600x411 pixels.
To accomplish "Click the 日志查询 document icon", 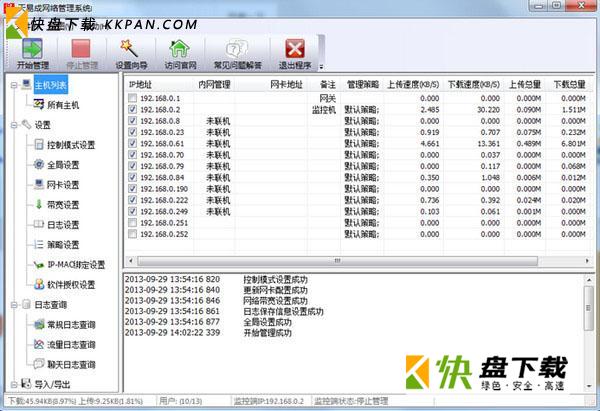I will 26,304.
